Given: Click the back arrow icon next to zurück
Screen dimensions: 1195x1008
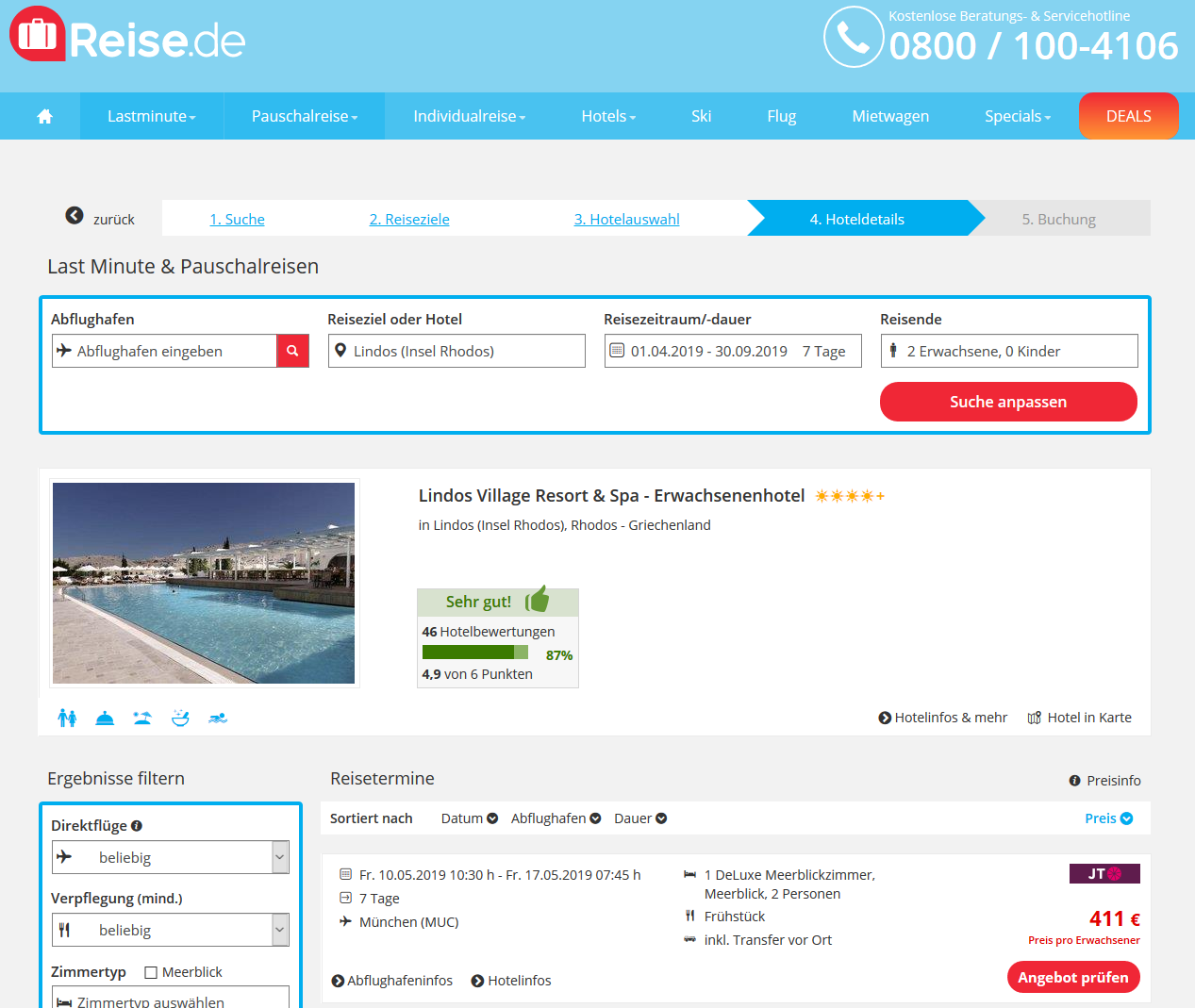Looking at the screenshot, I should [x=75, y=216].
